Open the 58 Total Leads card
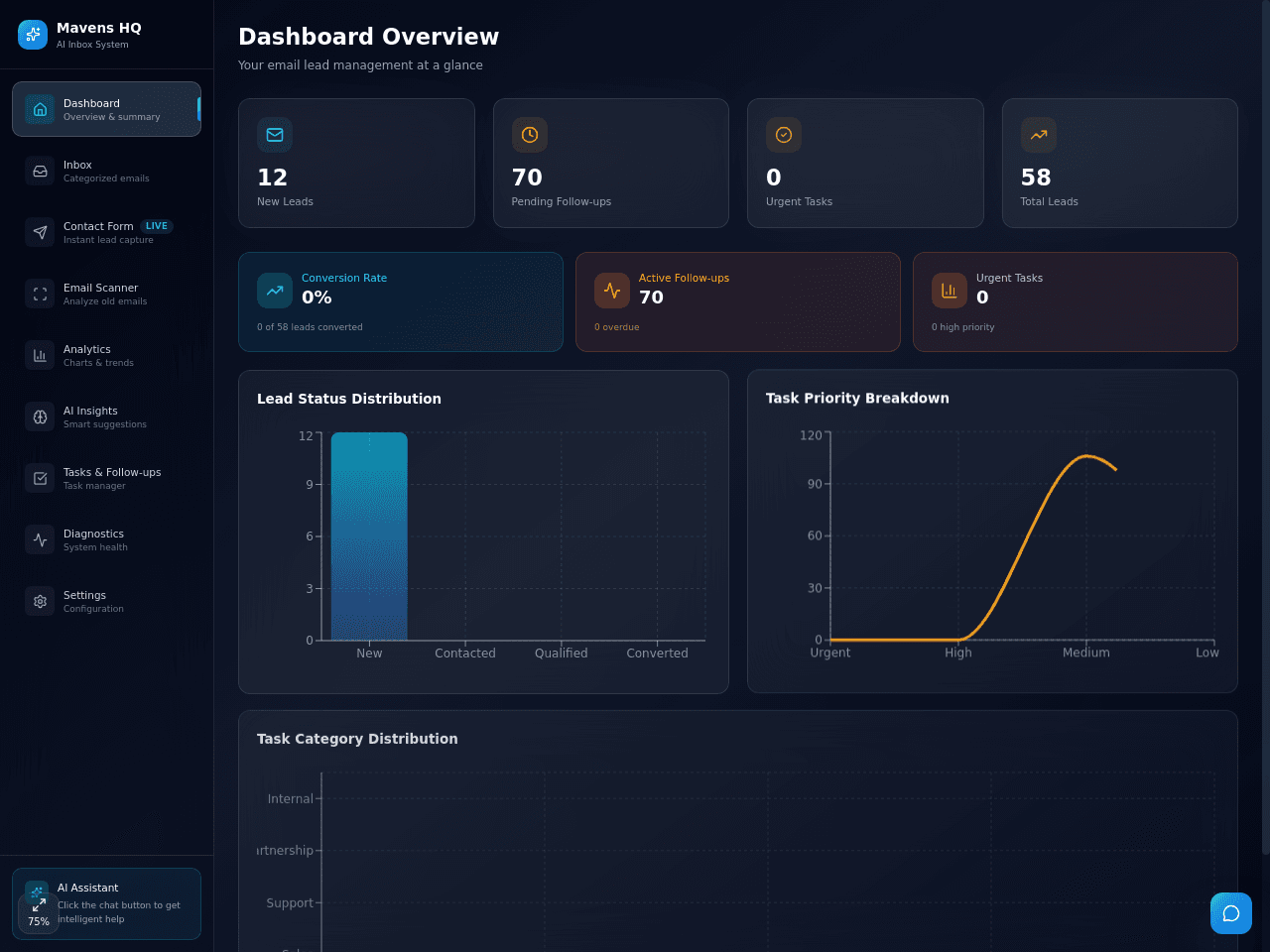Viewport: 1270px width, 952px height. coord(1120,163)
